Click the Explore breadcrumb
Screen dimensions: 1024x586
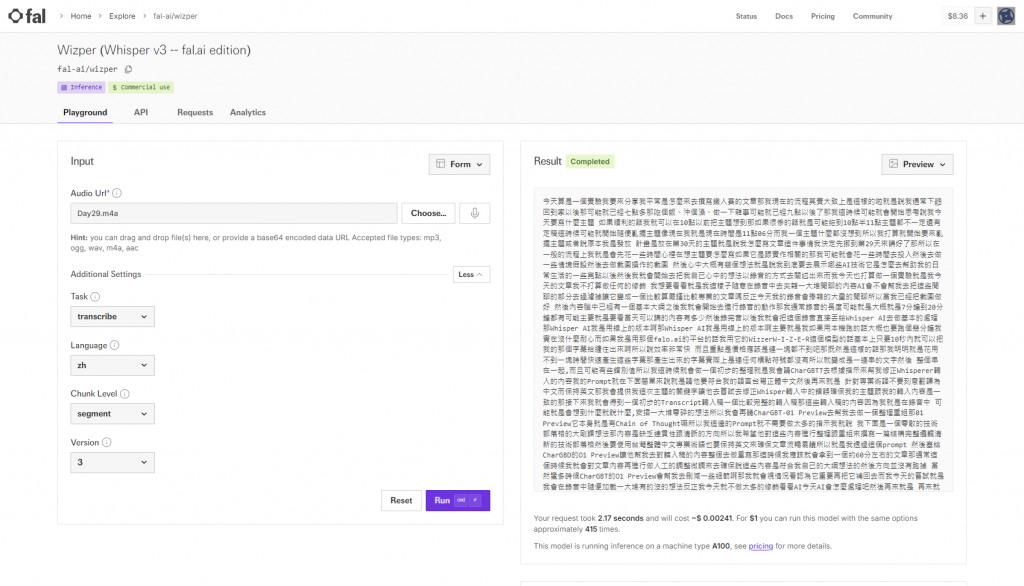click(x=122, y=16)
